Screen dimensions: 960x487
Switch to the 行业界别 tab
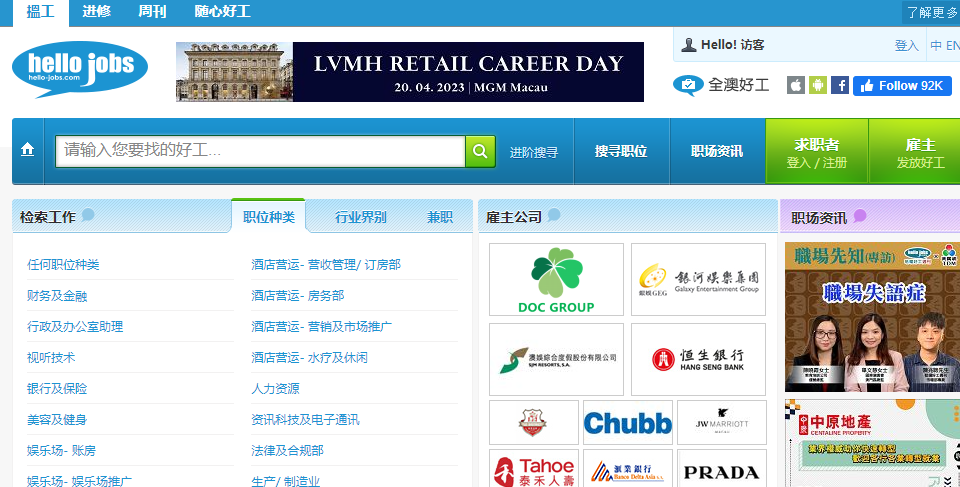[x=361, y=217]
